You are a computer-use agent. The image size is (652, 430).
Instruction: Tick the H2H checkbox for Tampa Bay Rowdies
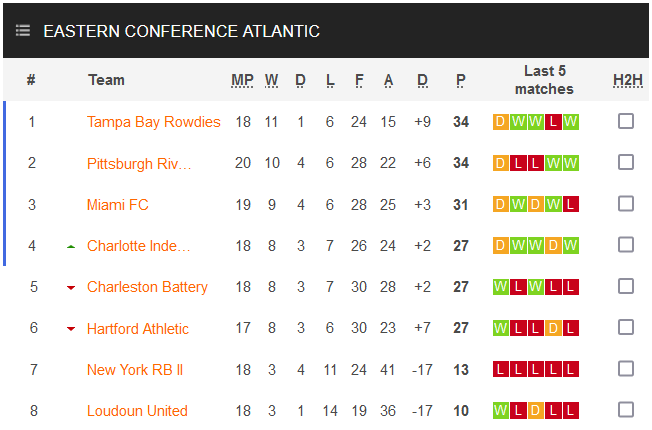(626, 122)
